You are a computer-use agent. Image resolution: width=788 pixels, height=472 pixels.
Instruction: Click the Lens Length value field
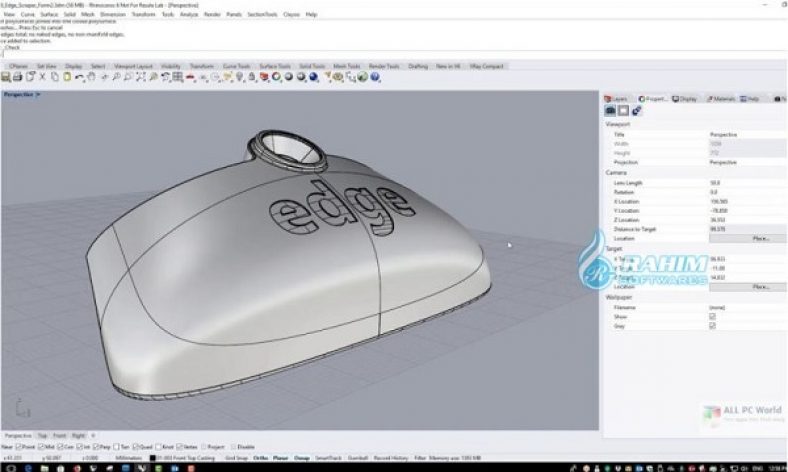coord(748,183)
